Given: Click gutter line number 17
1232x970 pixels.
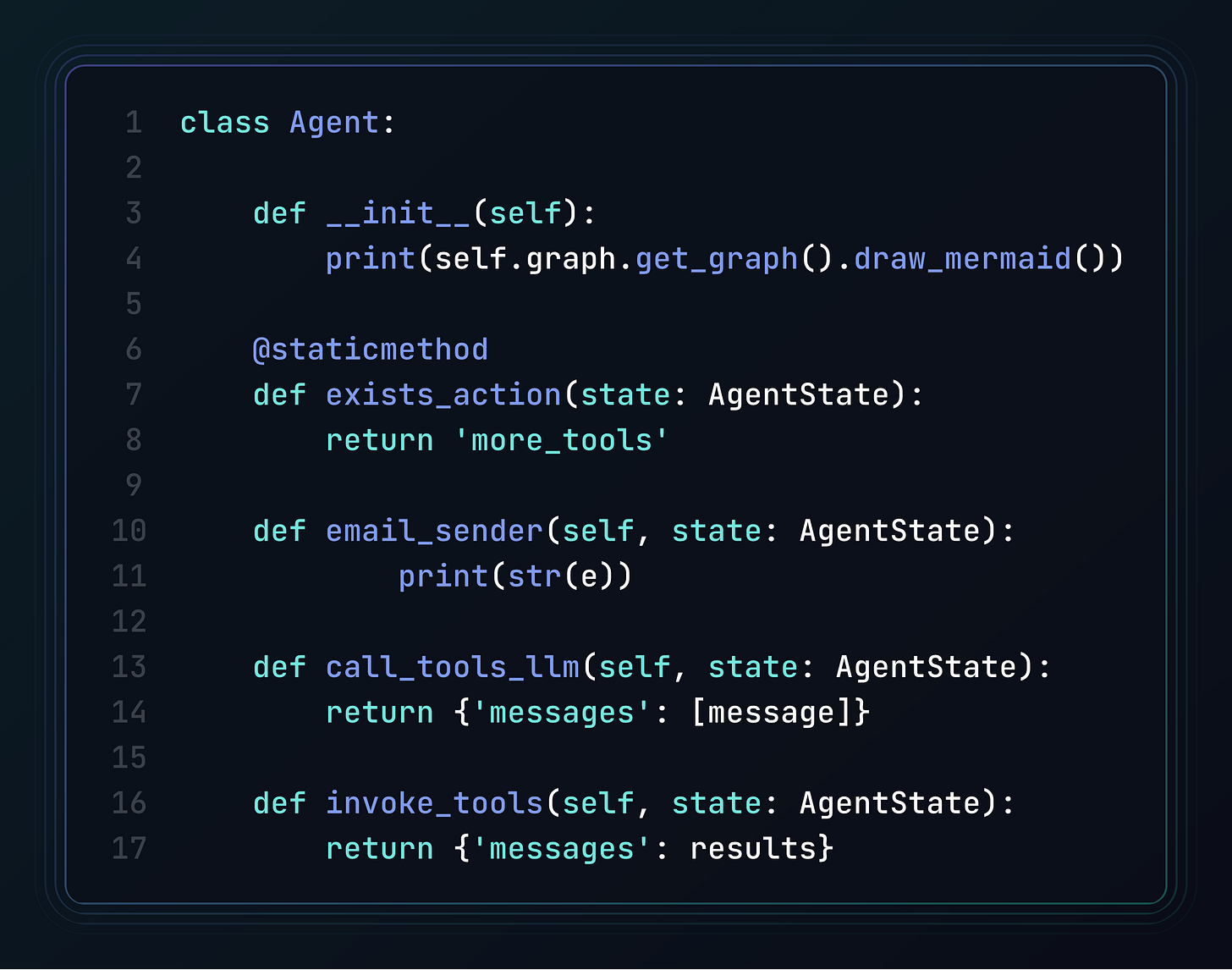Looking at the screenshot, I should (x=129, y=848).
